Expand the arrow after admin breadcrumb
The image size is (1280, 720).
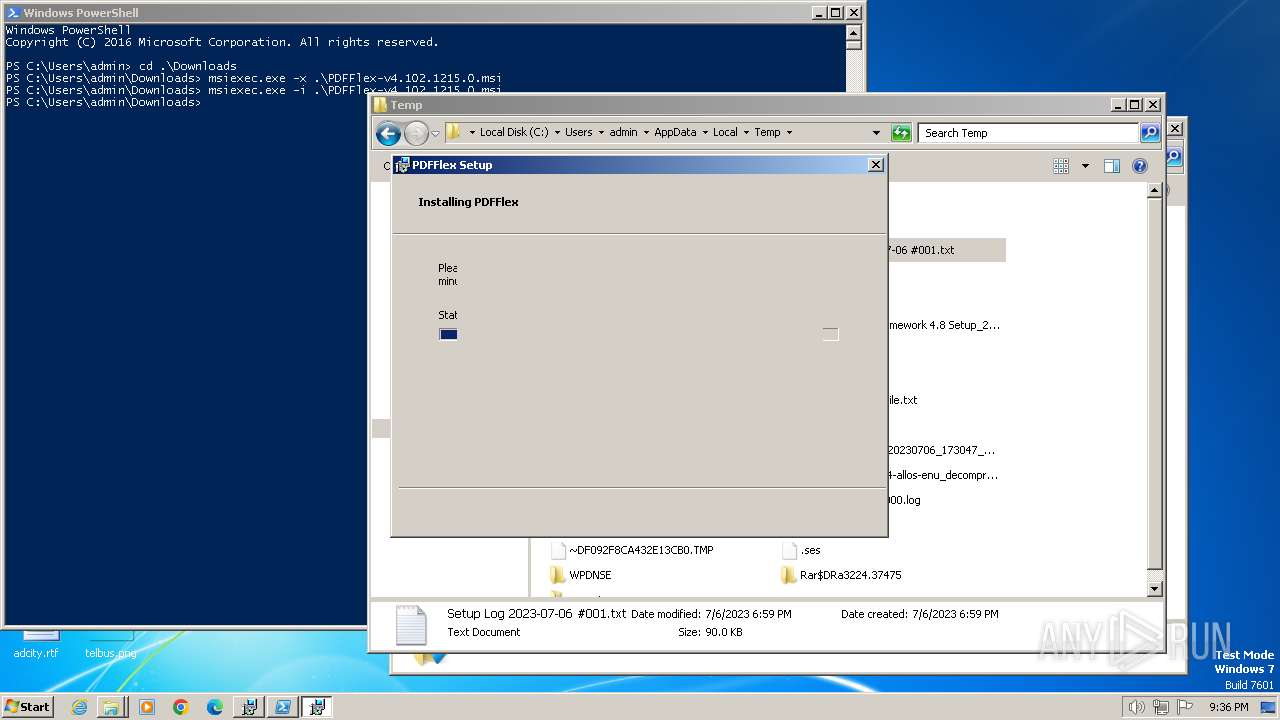point(646,132)
